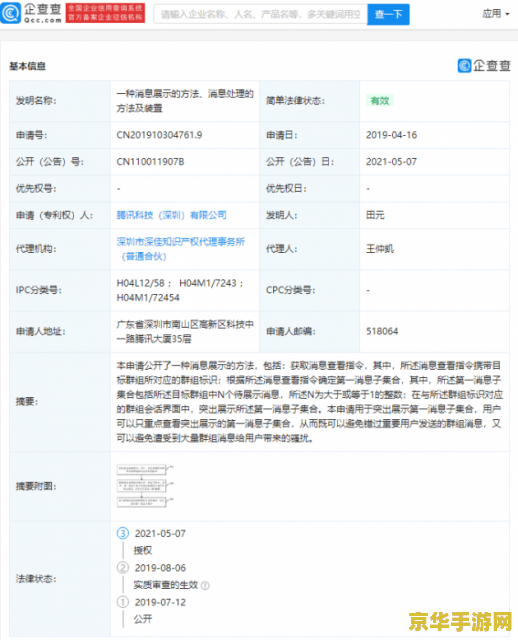Select application number CN201910304761.9
518x640 pixels.
click(159, 135)
